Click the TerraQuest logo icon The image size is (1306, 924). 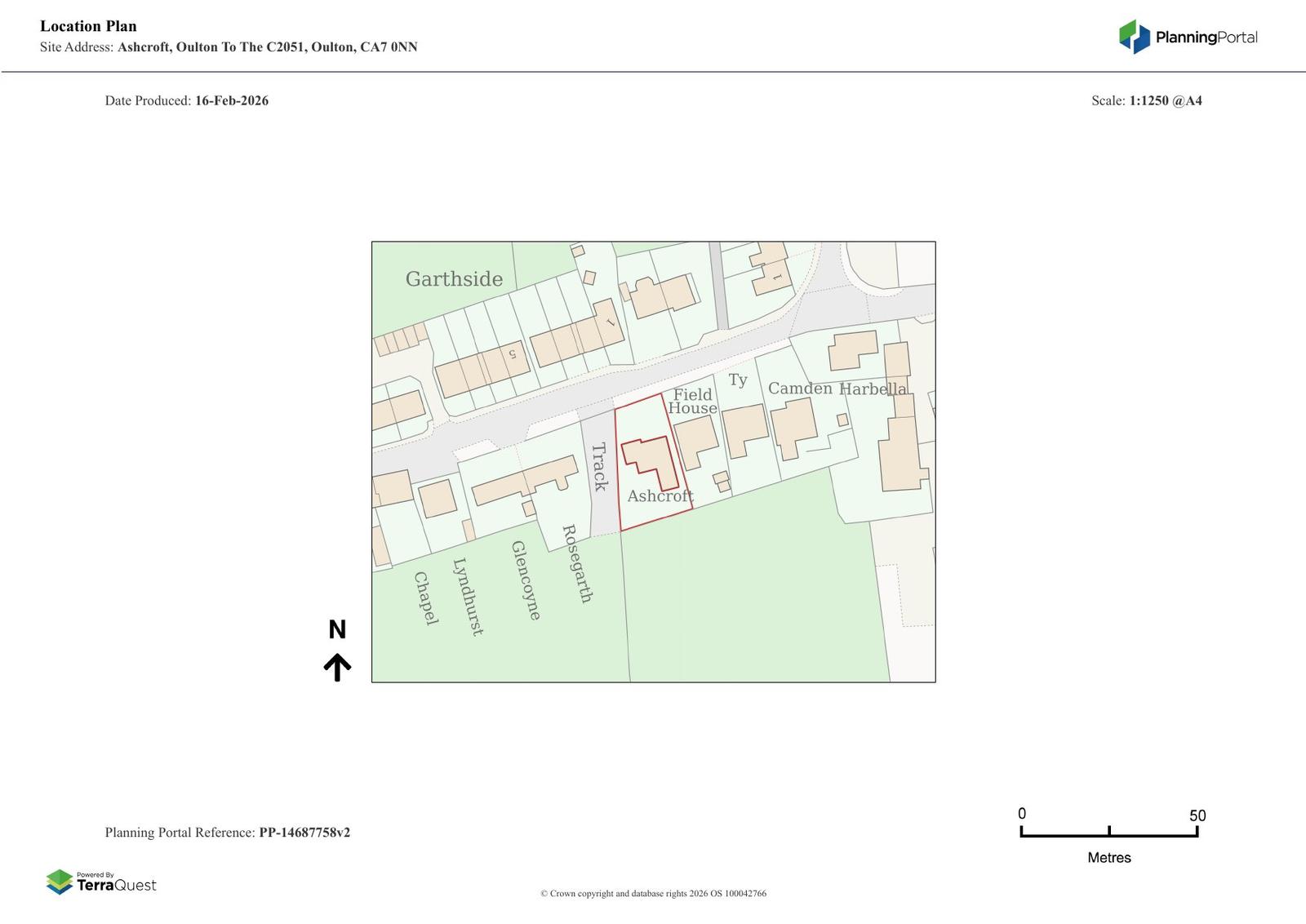tap(60, 882)
